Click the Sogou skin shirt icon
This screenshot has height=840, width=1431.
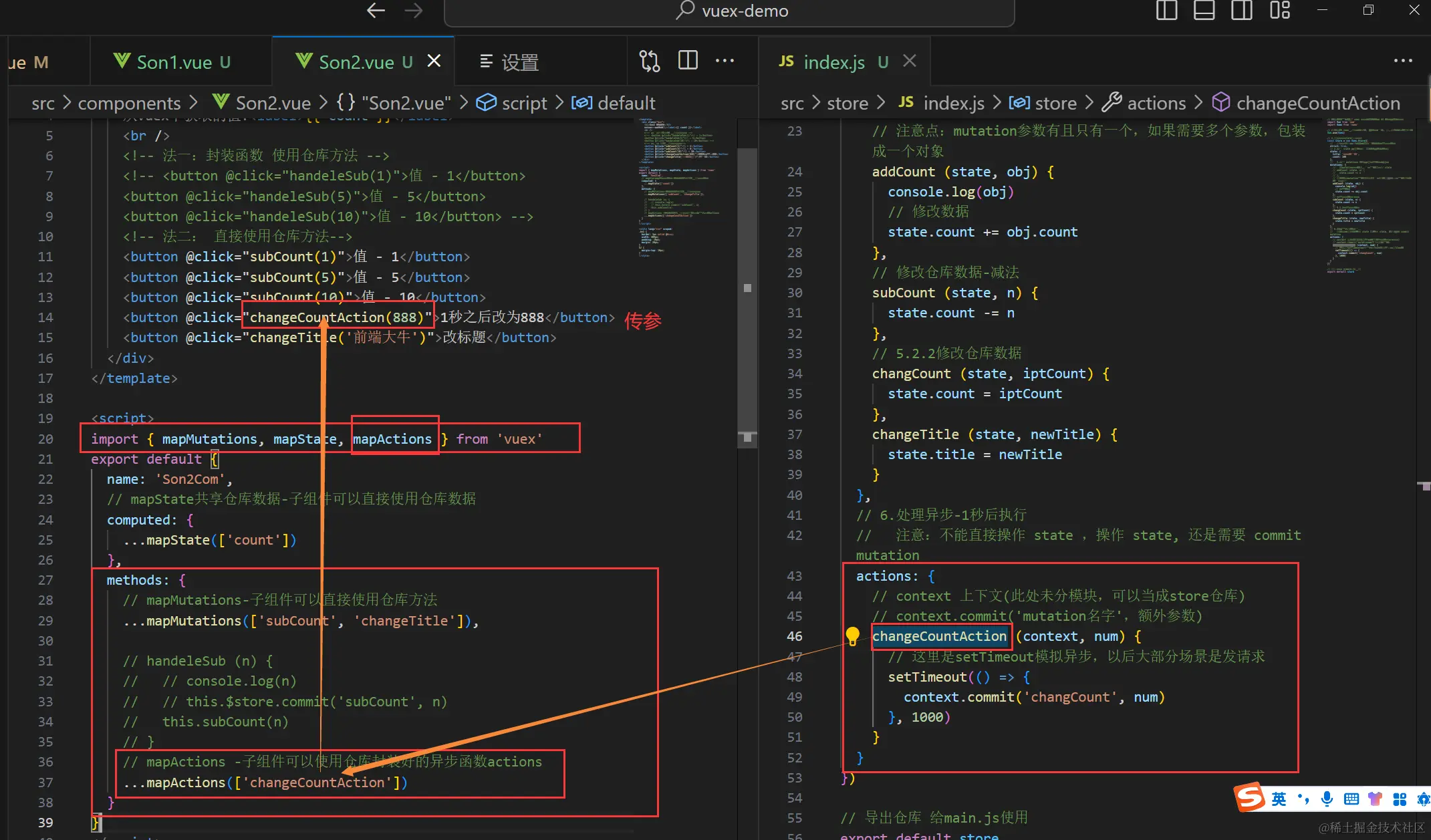click(1375, 799)
